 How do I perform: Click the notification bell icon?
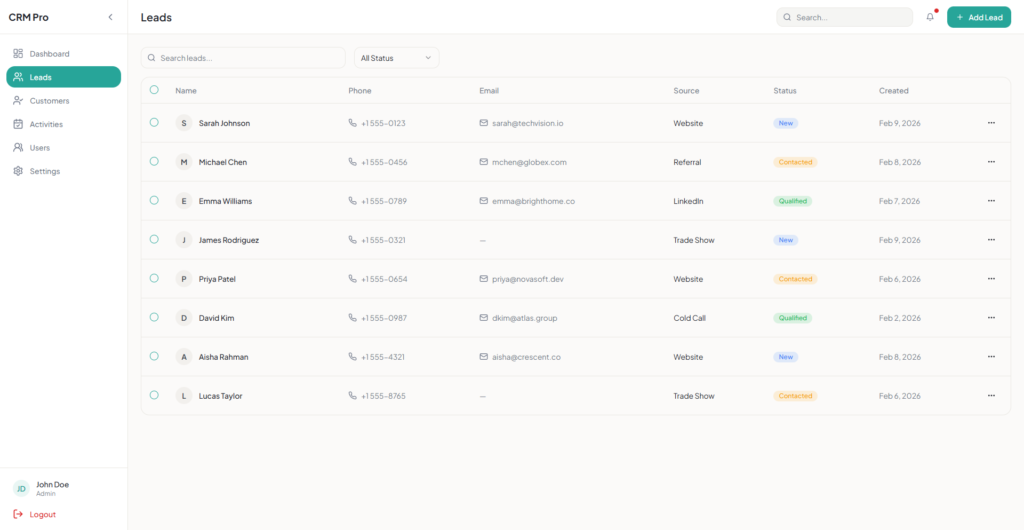pos(930,17)
